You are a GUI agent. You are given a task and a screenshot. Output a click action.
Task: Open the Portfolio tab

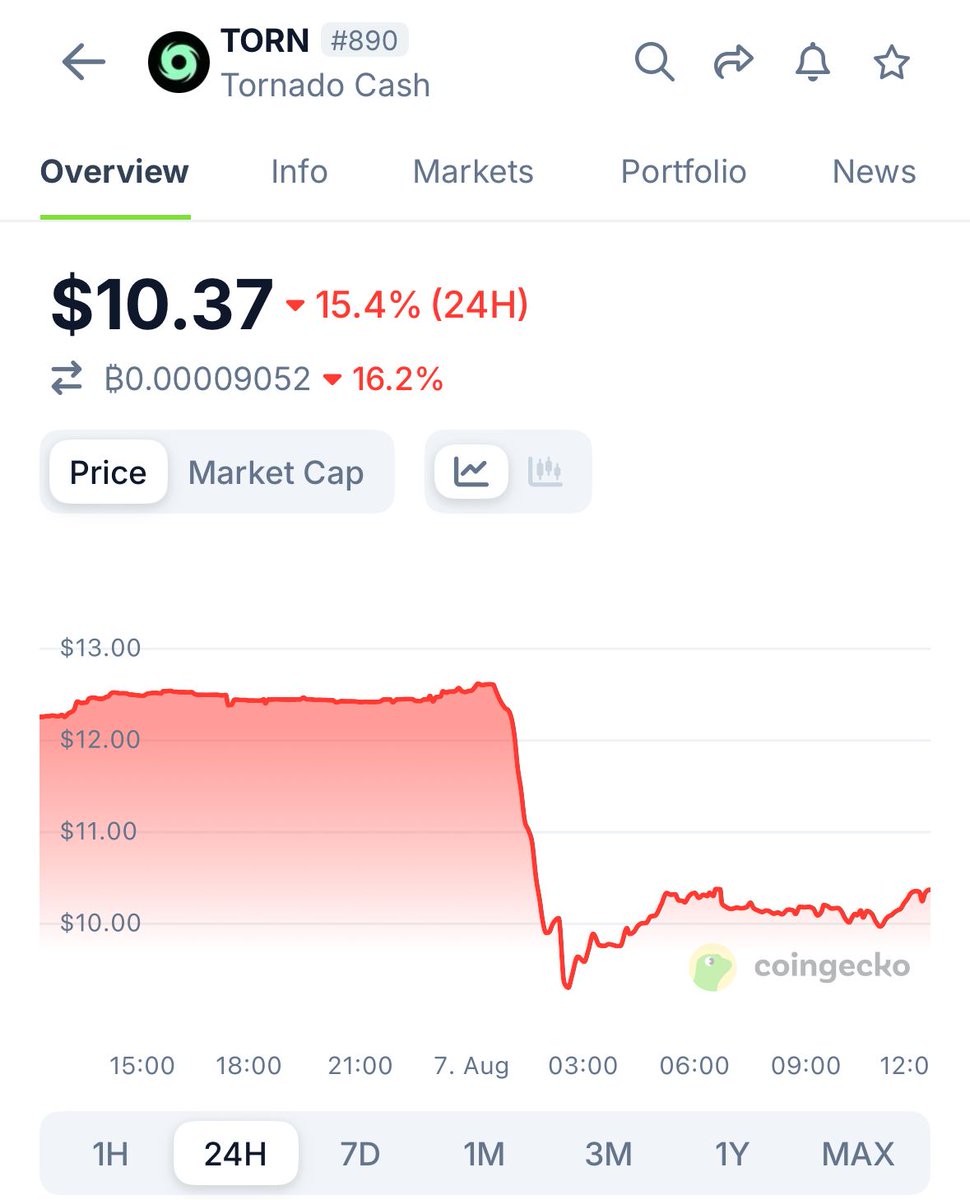pyautogui.click(x=683, y=172)
